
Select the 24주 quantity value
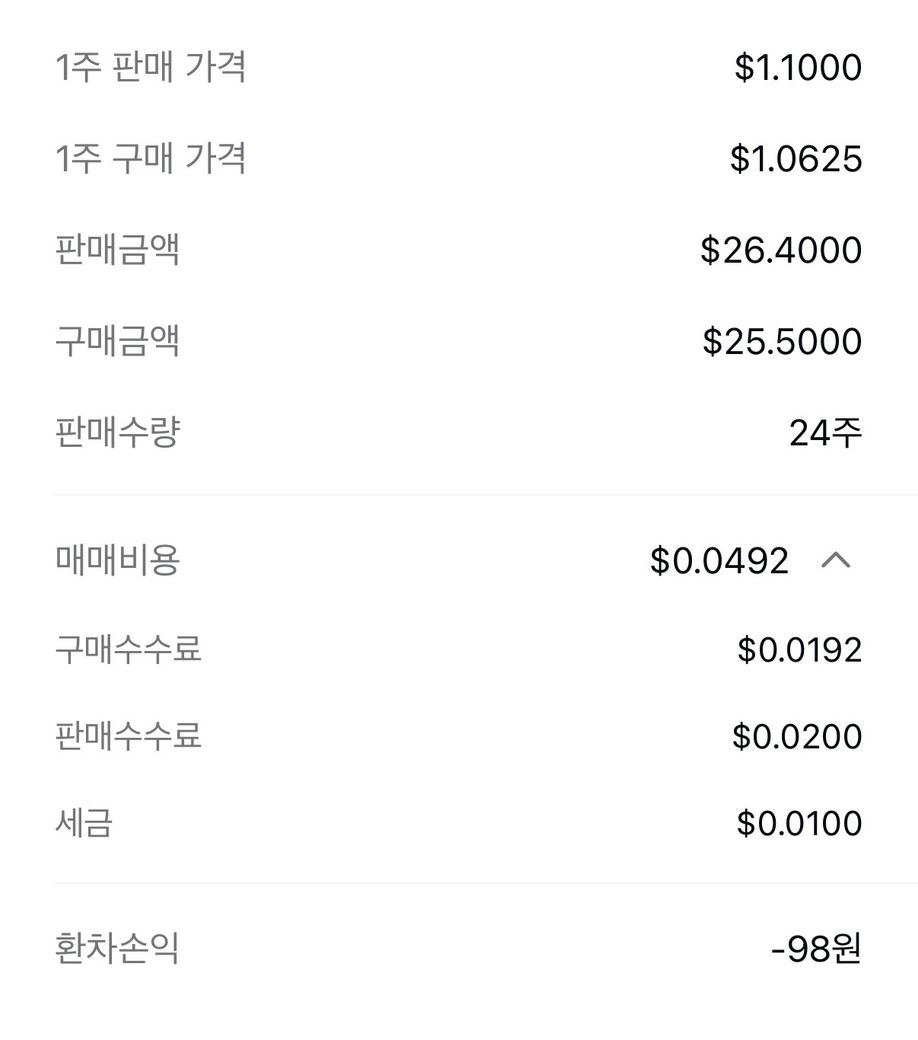(x=825, y=433)
